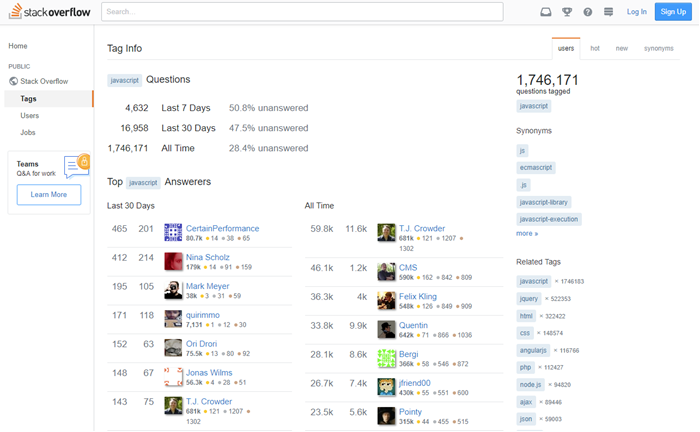The image size is (700, 432).
Task: Click the 16,958 Last 30 Days count
Action: (134, 128)
